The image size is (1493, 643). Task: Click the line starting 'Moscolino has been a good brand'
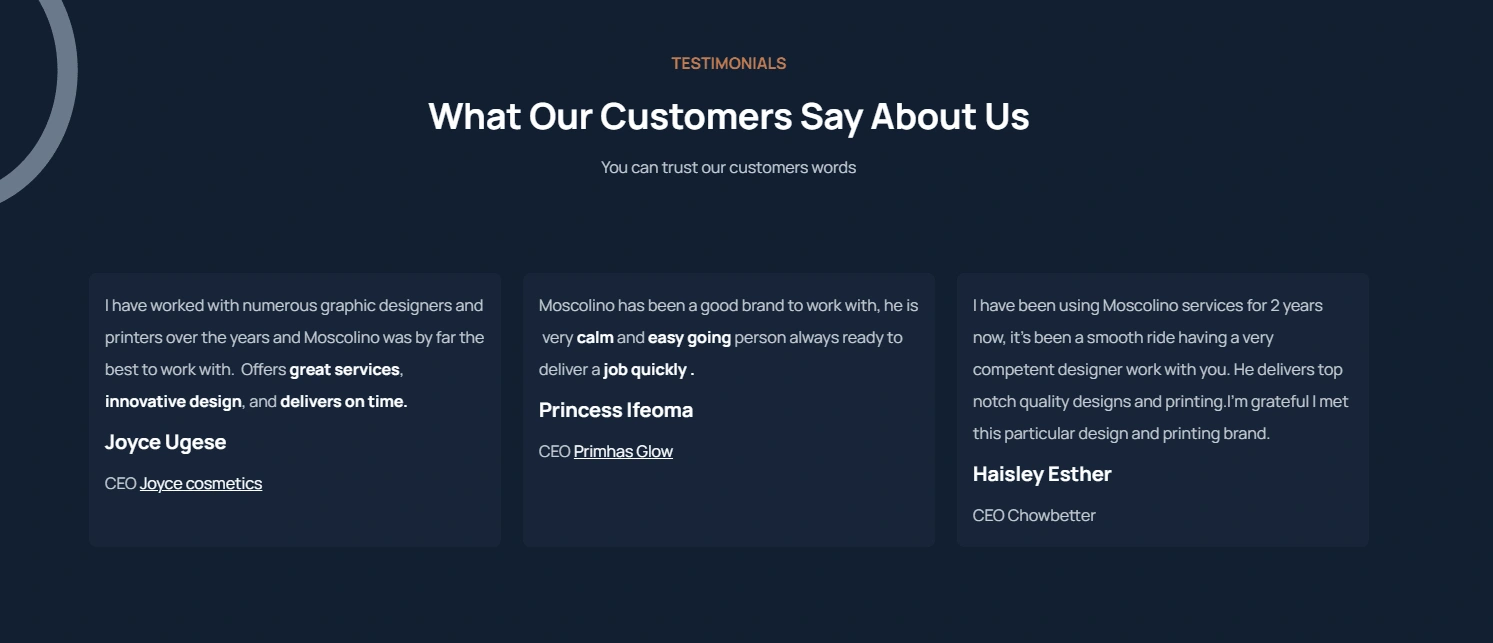[728, 306]
